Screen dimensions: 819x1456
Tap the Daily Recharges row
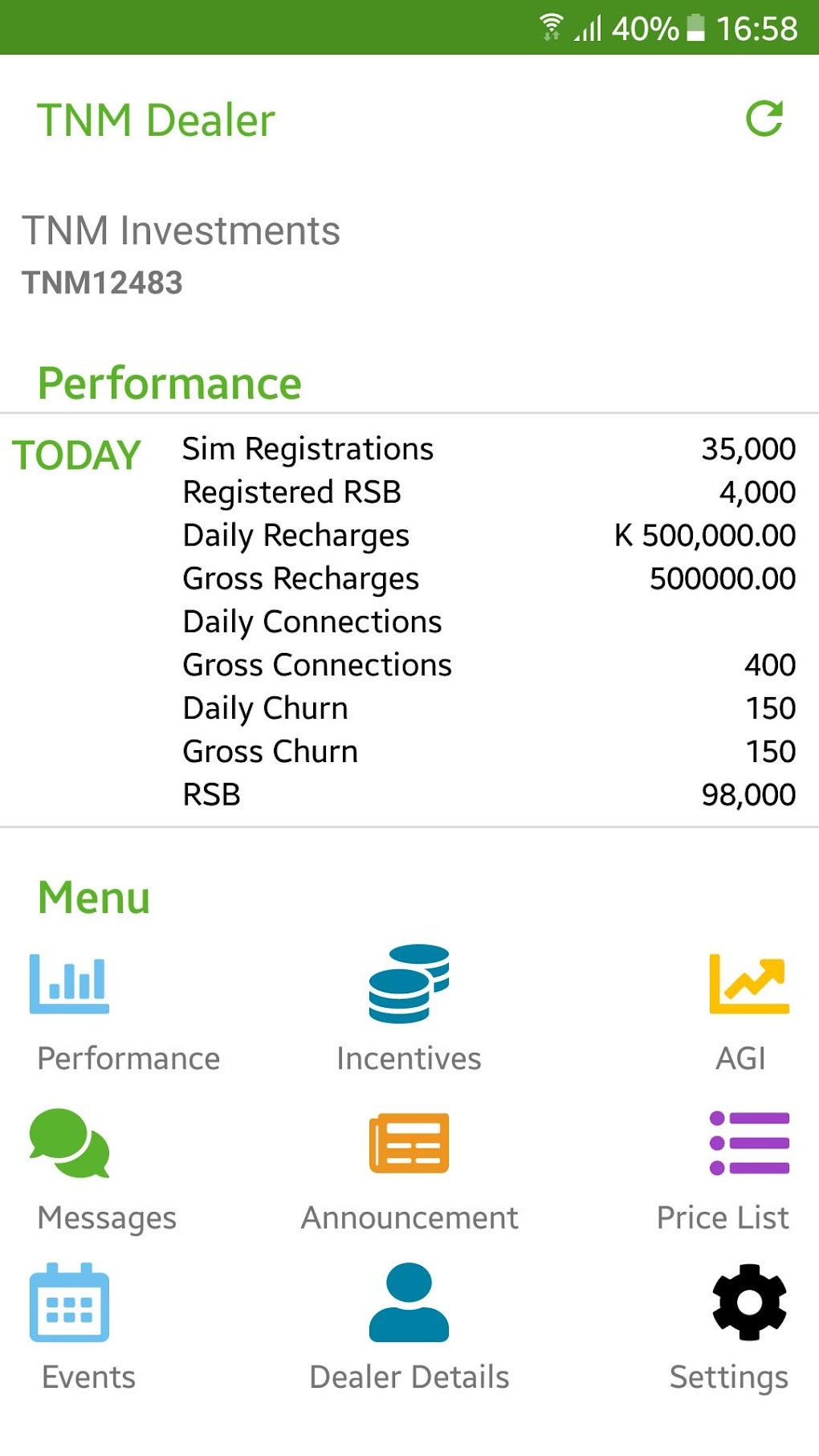(488, 536)
